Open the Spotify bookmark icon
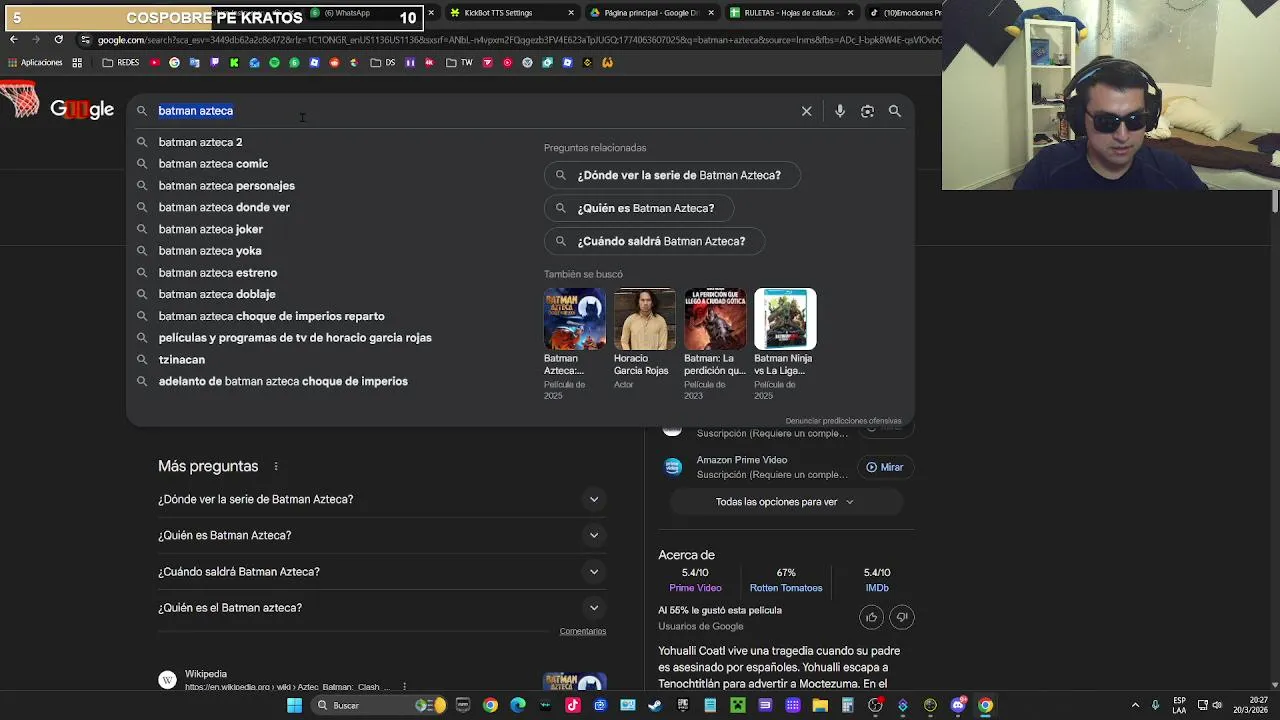 coord(274,62)
